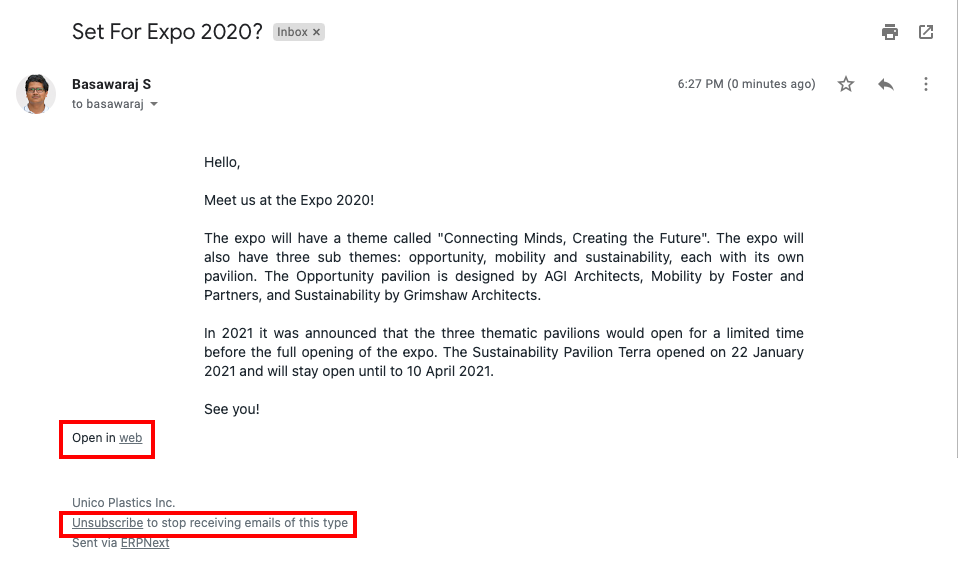The image size is (958, 575).
Task: Click the "See you!" closing line
Action: tap(232, 409)
